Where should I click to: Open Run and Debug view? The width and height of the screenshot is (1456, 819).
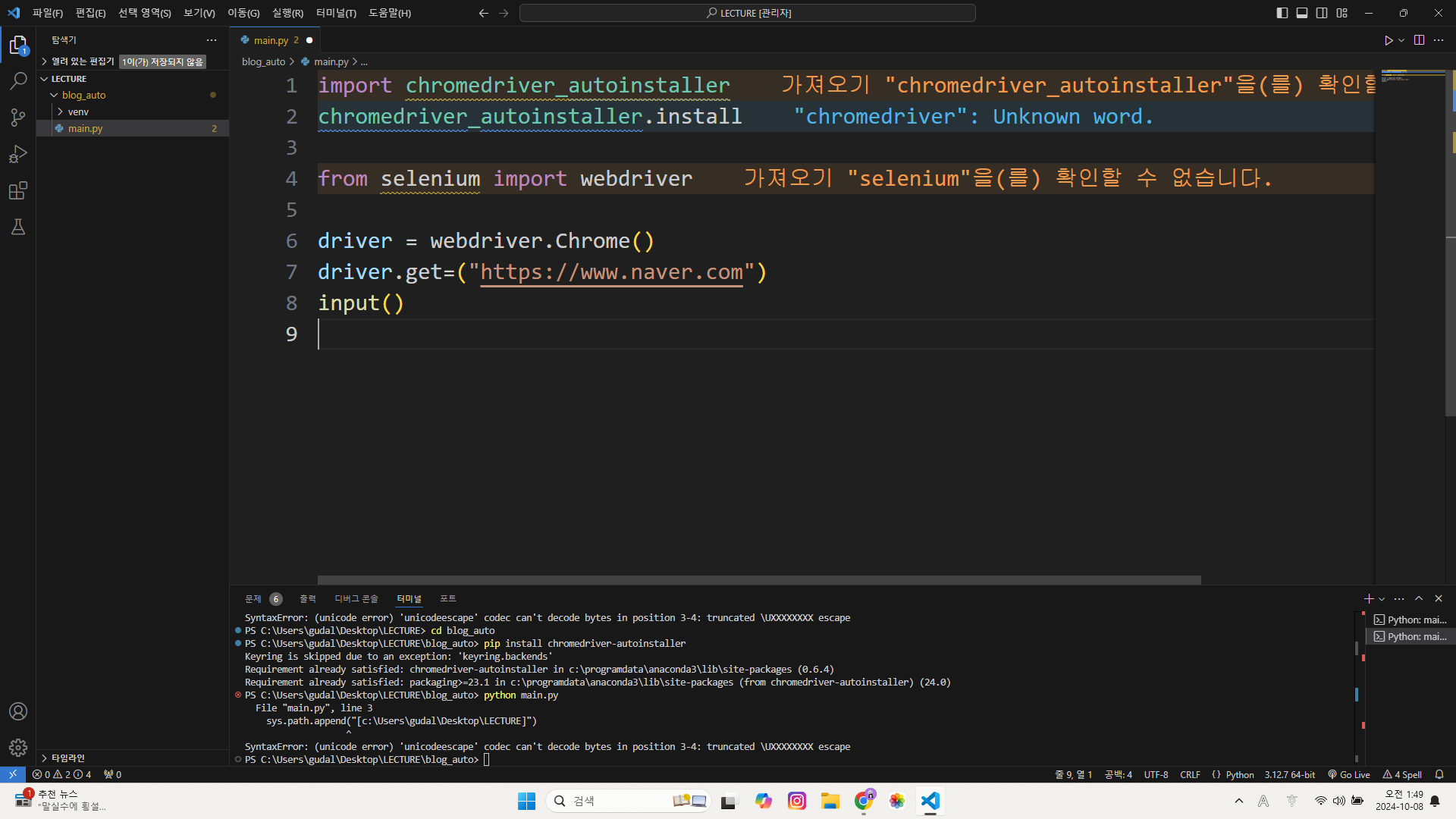[x=18, y=154]
